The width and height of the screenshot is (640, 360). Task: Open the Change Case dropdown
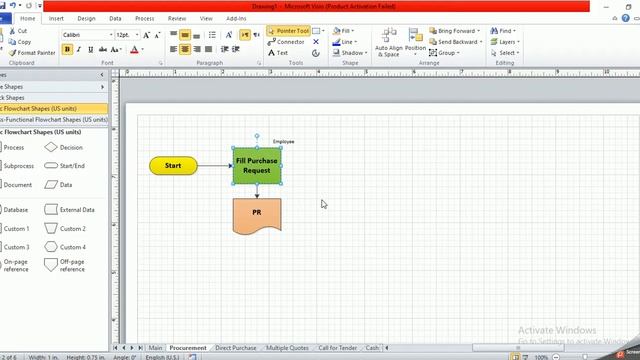pyautogui.click(x=116, y=49)
